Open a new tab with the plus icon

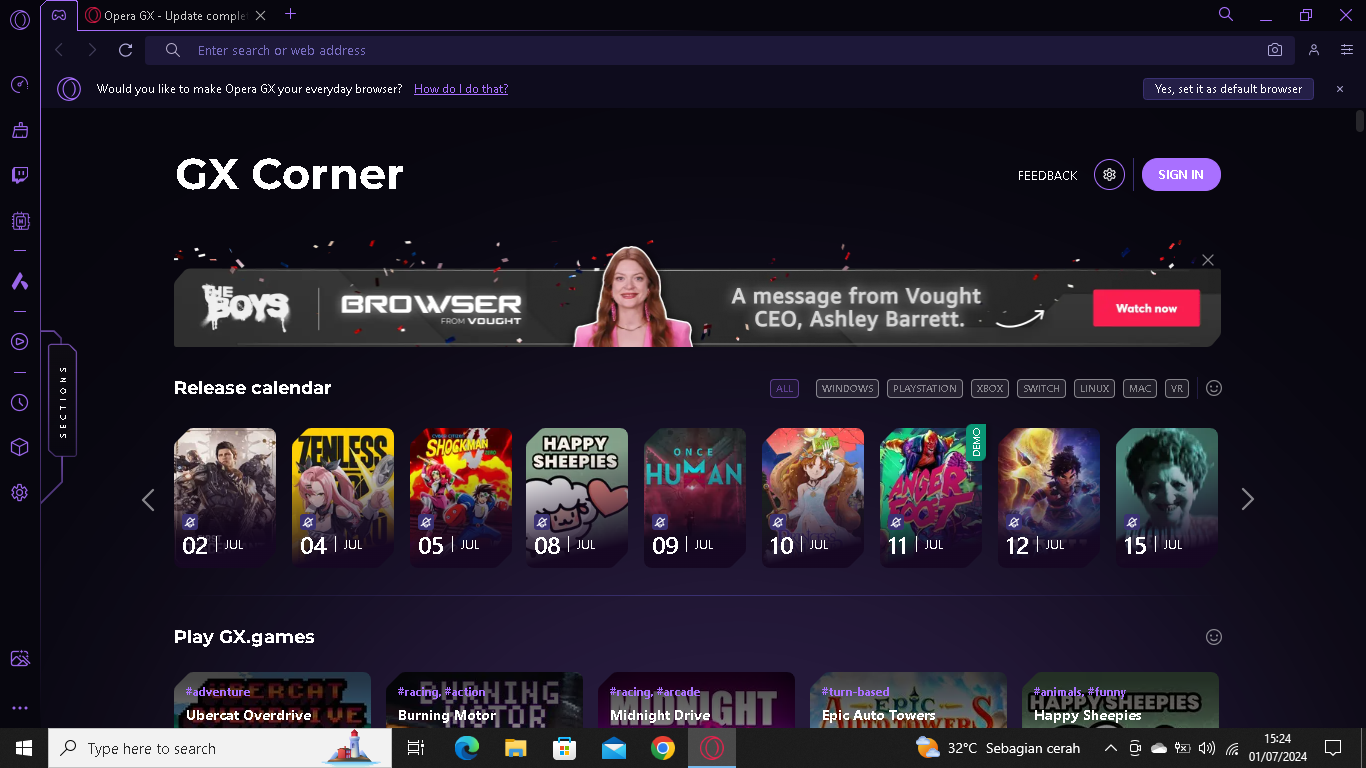coord(291,14)
